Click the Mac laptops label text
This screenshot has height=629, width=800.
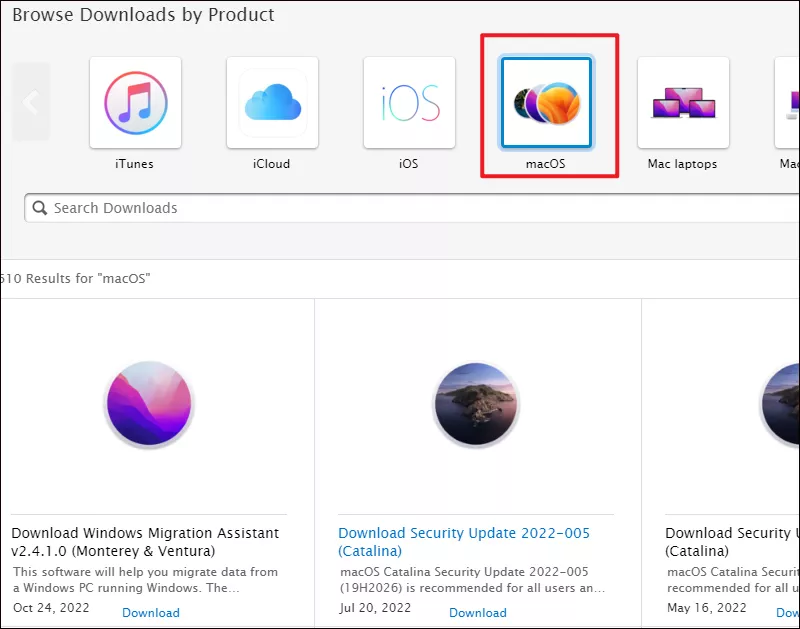click(x=682, y=164)
